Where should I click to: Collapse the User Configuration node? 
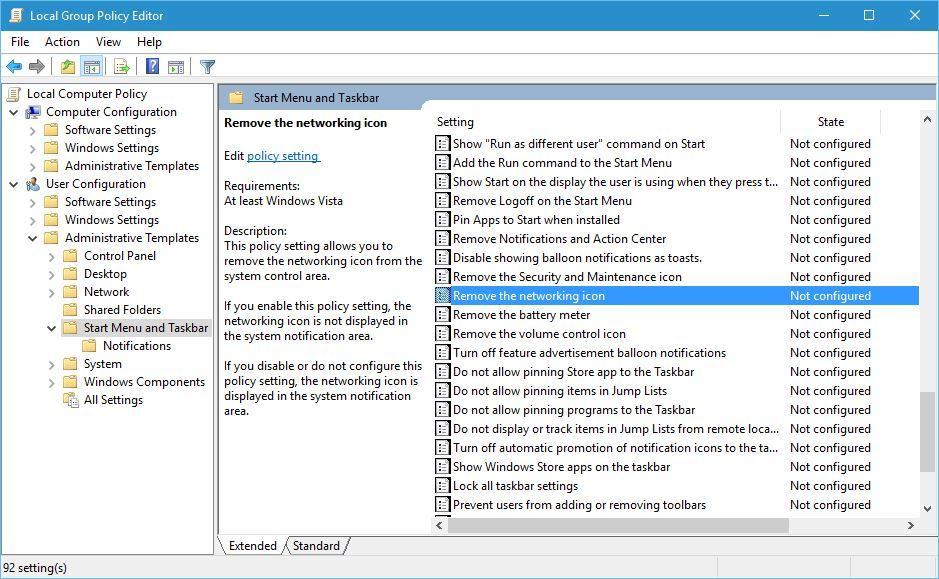point(14,184)
